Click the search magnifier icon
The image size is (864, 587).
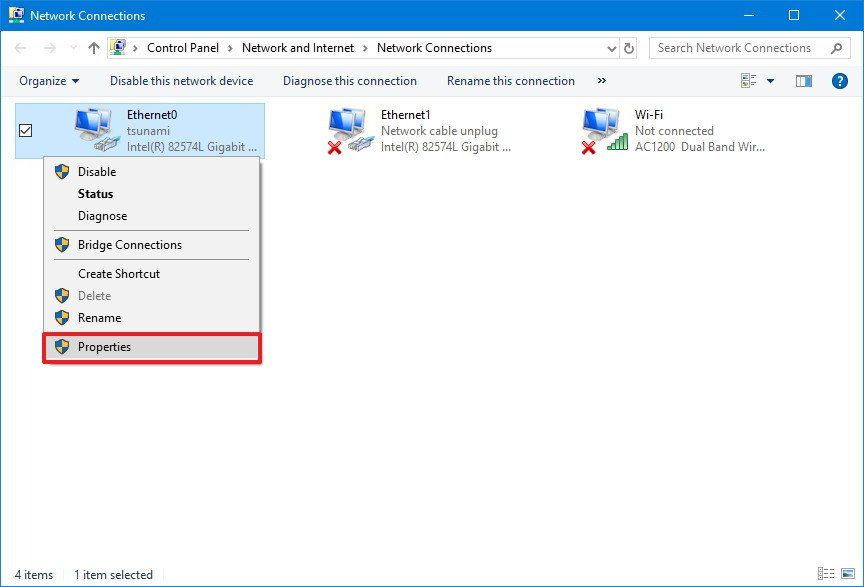pyautogui.click(x=834, y=47)
